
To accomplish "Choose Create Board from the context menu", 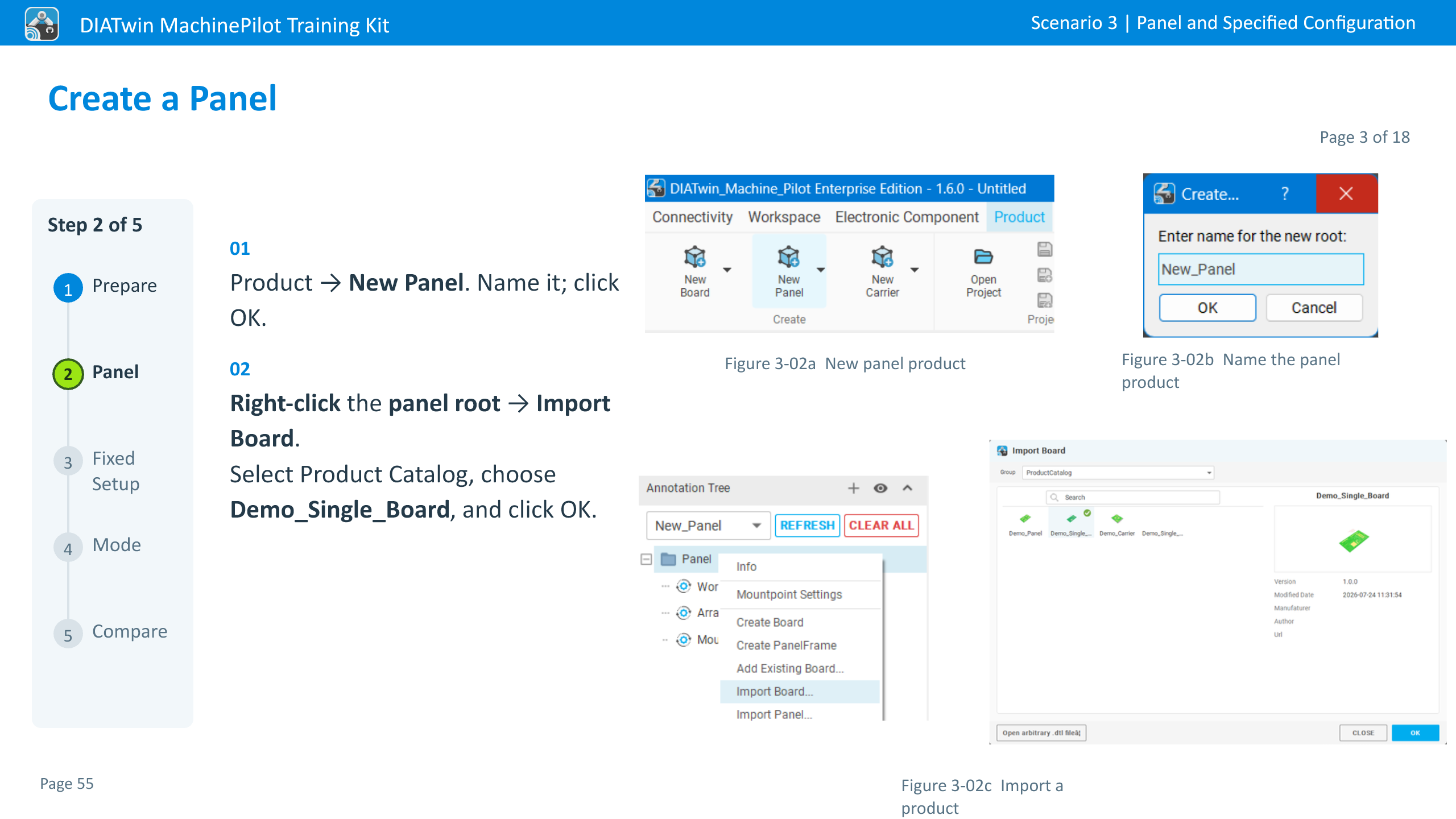I will tap(800, 622).
